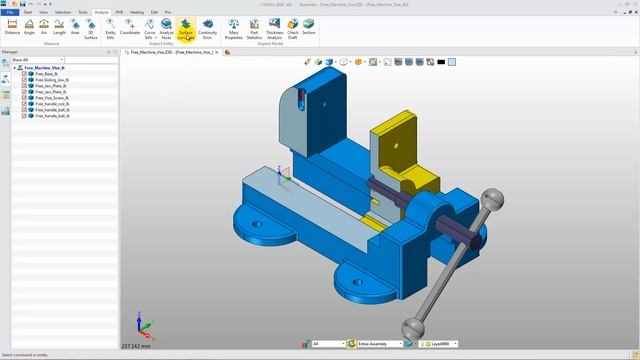Click the orange object icon in view toolbar
640x360 pixels.
[x=358, y=62]
